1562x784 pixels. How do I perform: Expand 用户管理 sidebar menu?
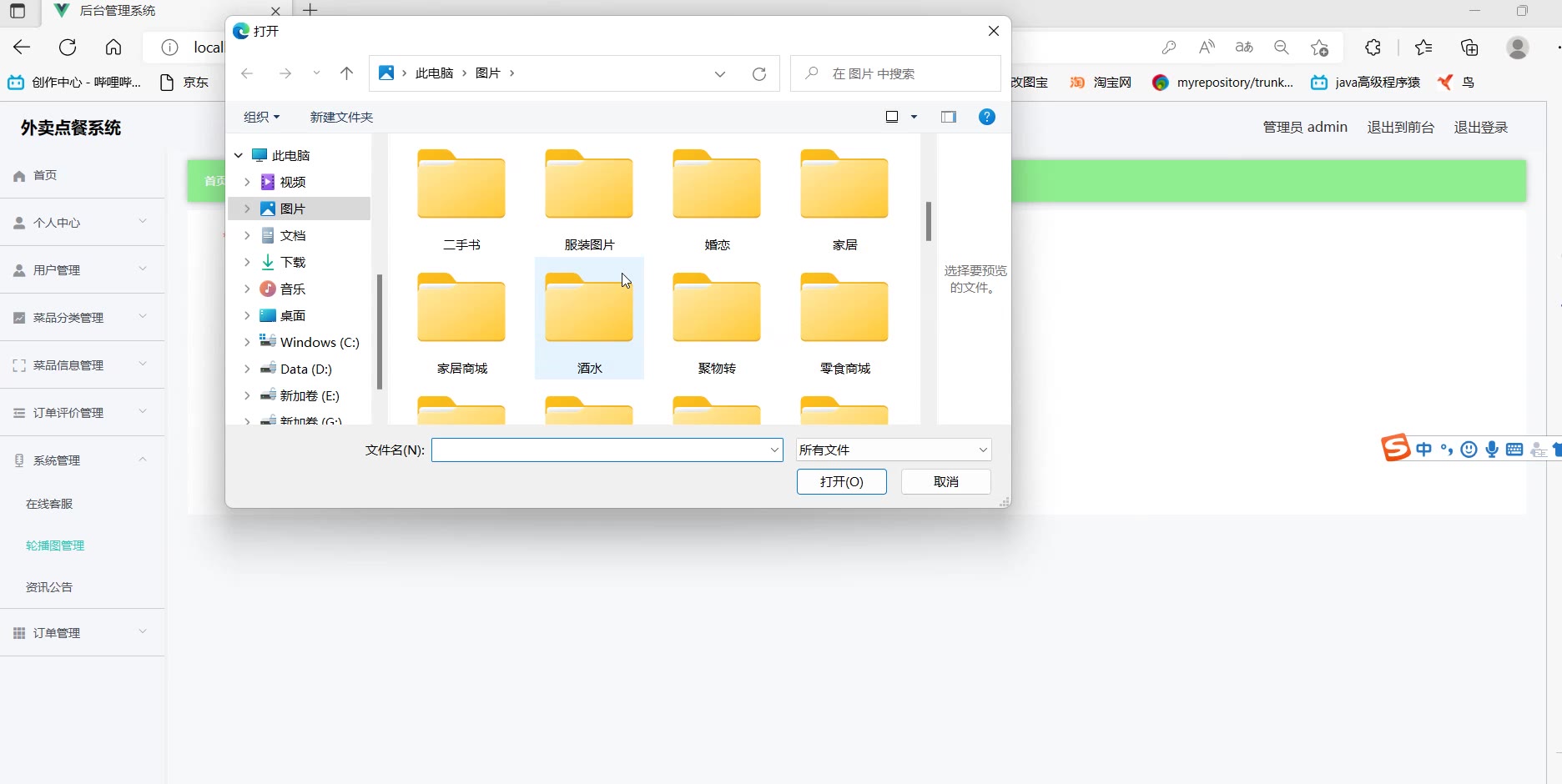tap(82, 270)
